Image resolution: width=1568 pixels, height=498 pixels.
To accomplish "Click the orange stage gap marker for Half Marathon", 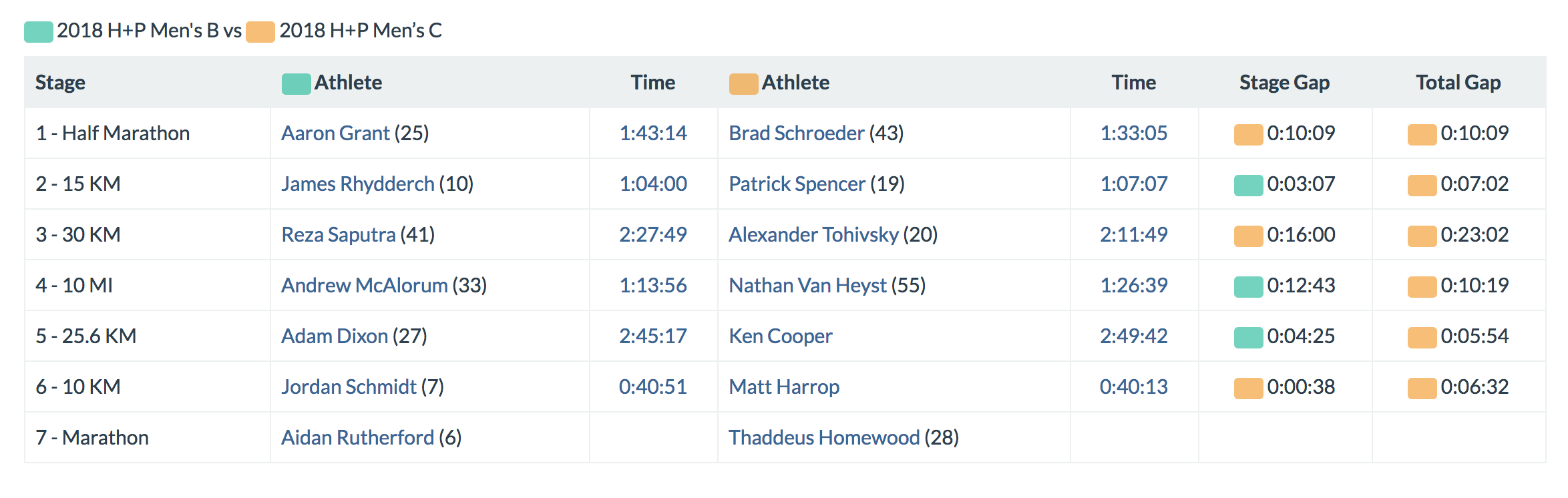I will tap(1248, 134).
